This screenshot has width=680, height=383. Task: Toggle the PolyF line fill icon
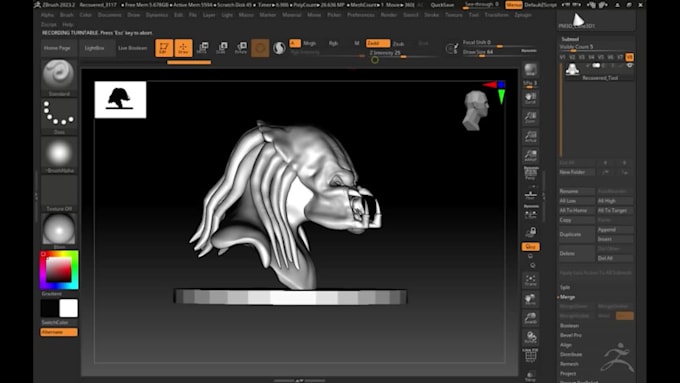click(530, 356)
